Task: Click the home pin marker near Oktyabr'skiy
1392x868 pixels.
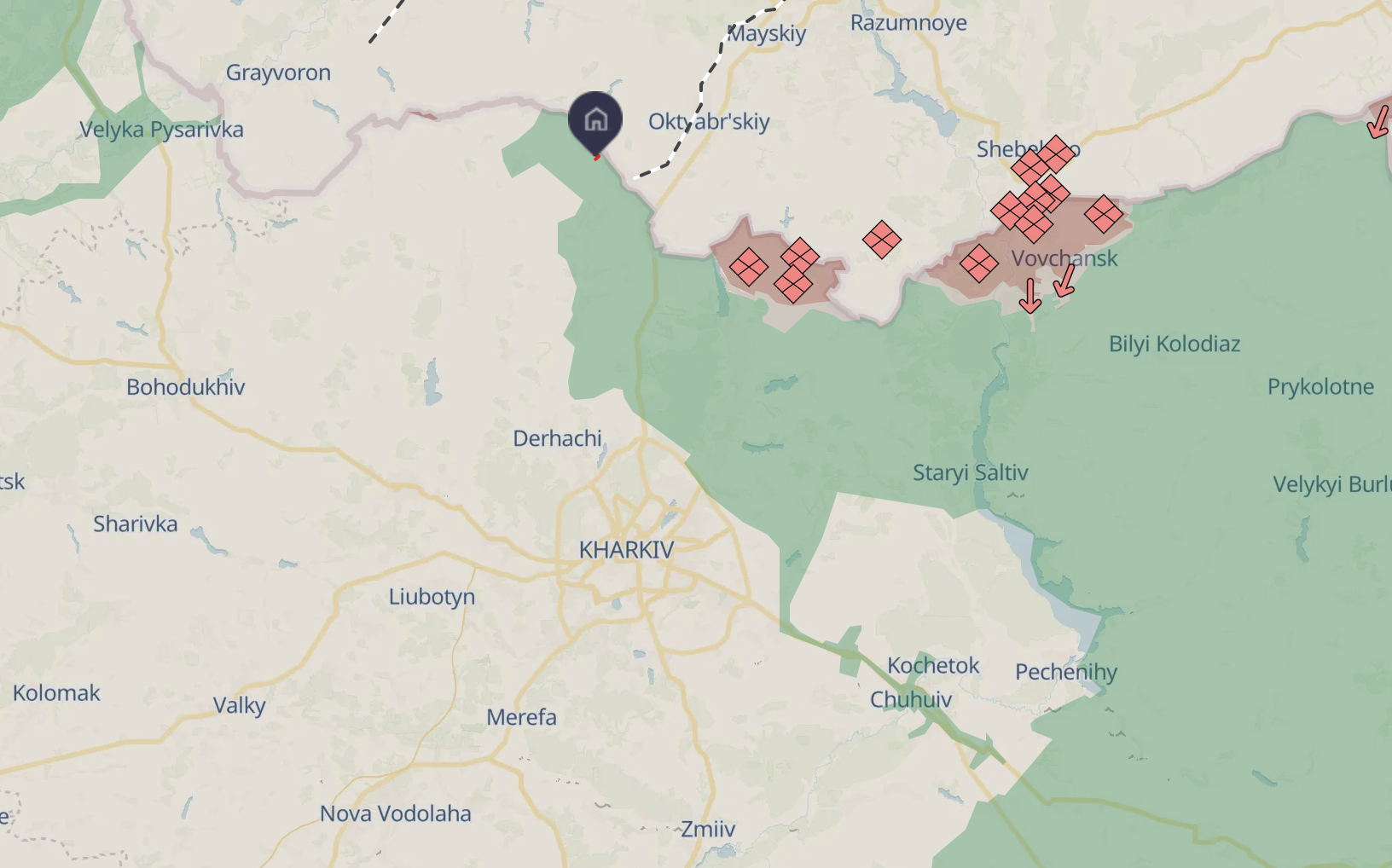Action: click(x=595, y=120)
